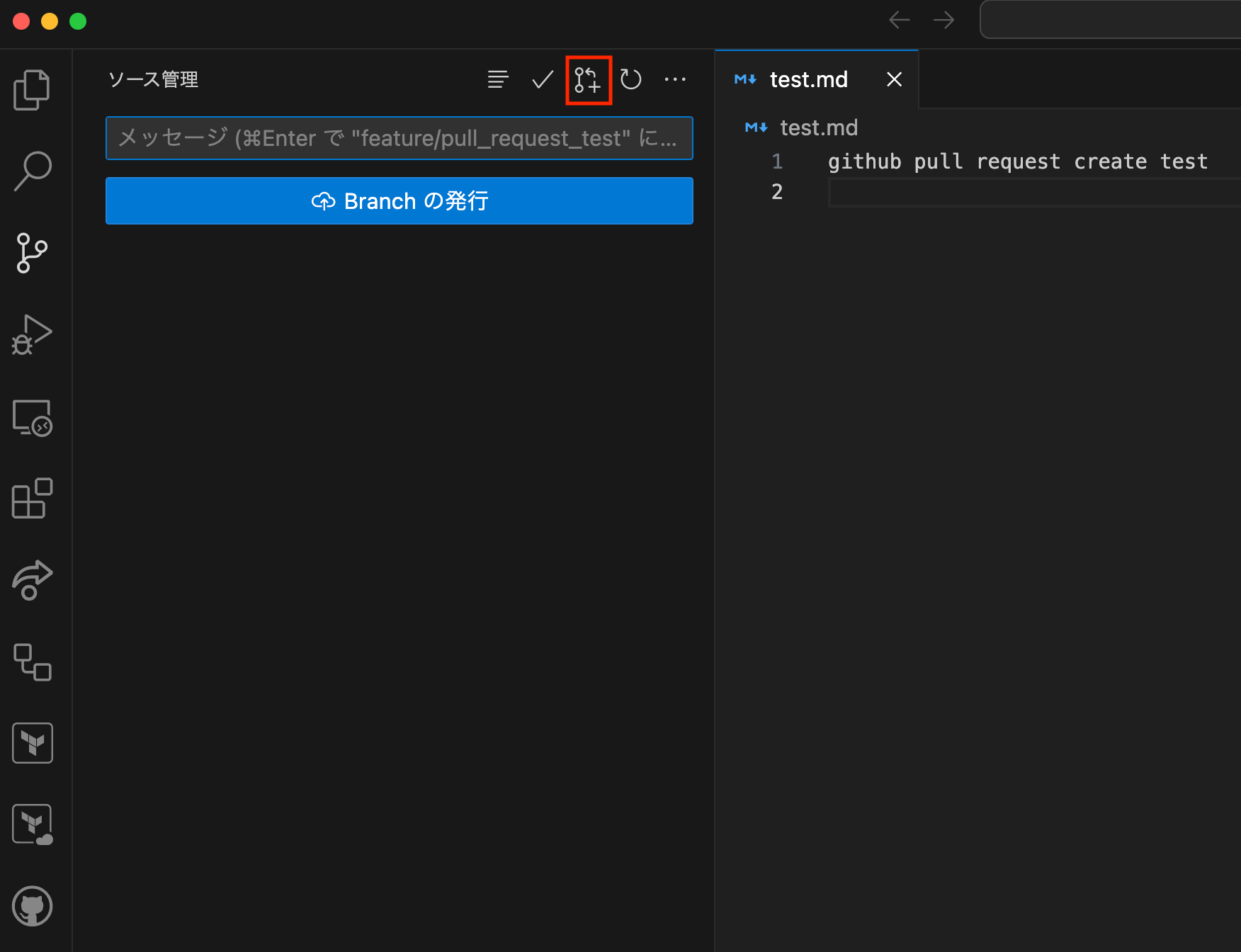Refresh the source control repository
This screenshot has width=1241, height=952.
click(x=631, y=79)
